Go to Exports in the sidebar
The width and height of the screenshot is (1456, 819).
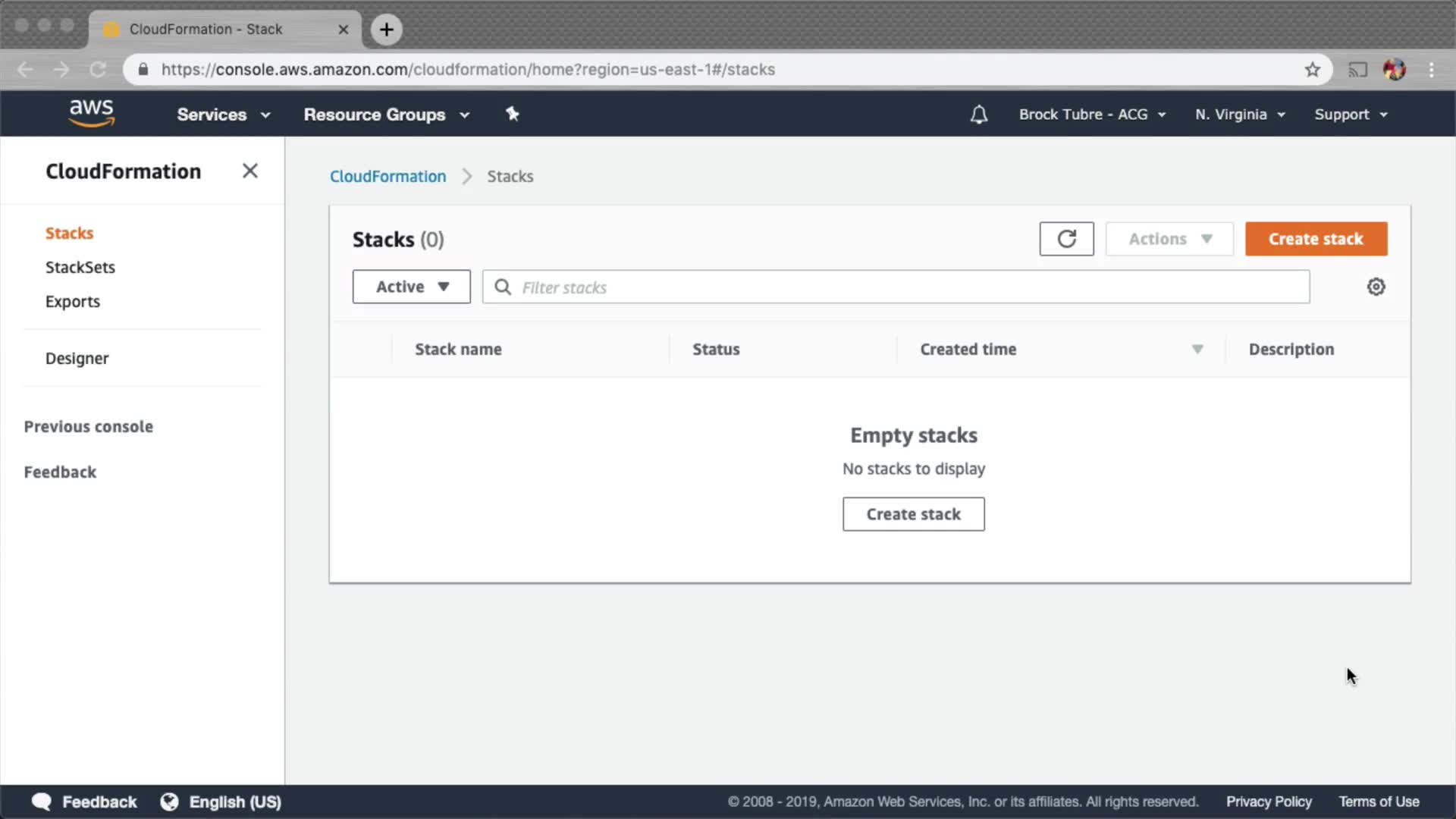point(73,301)
